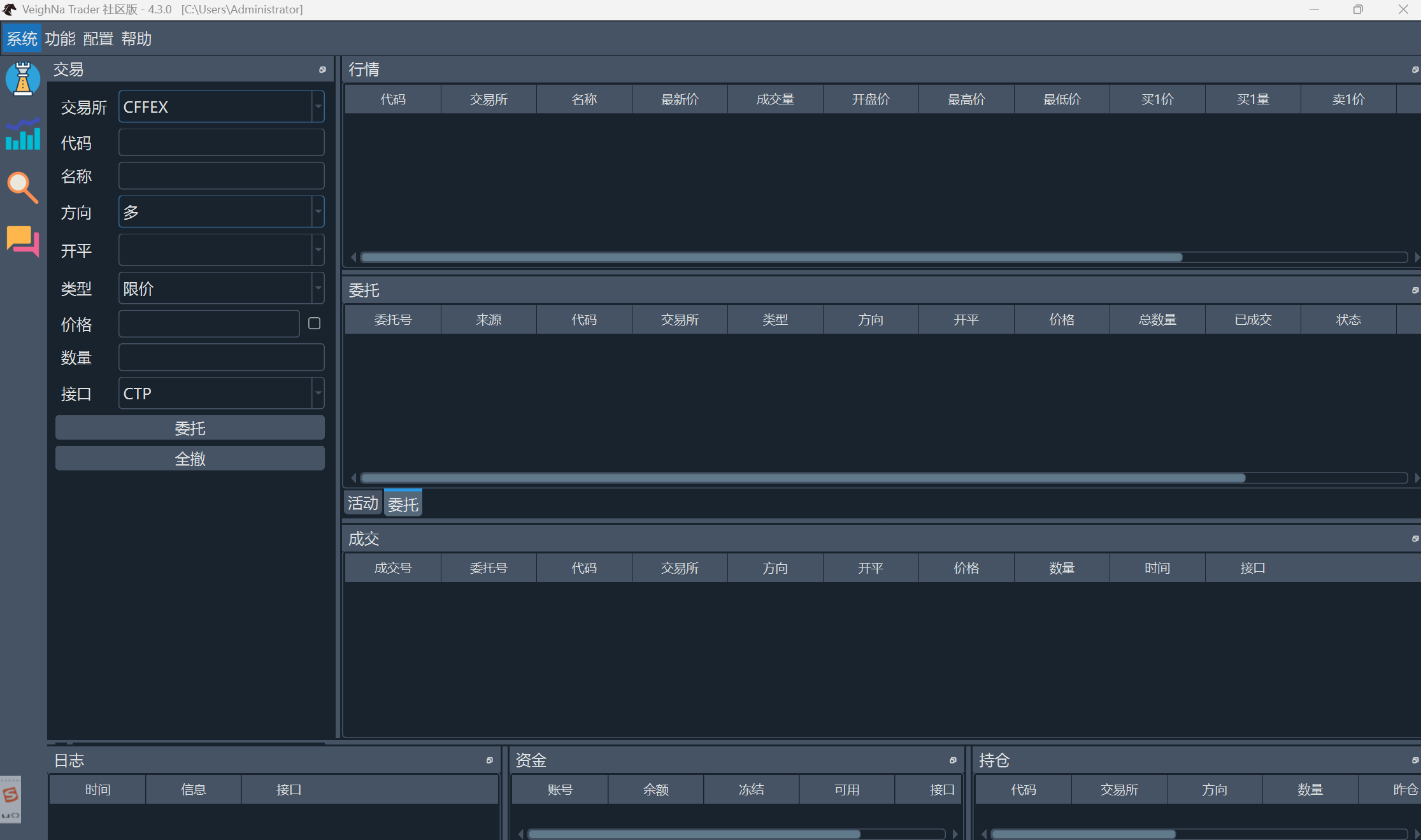This screenshot has height=840, width=1421.
Task: Open the bar chart icon in sidebar
Action: 23,134
